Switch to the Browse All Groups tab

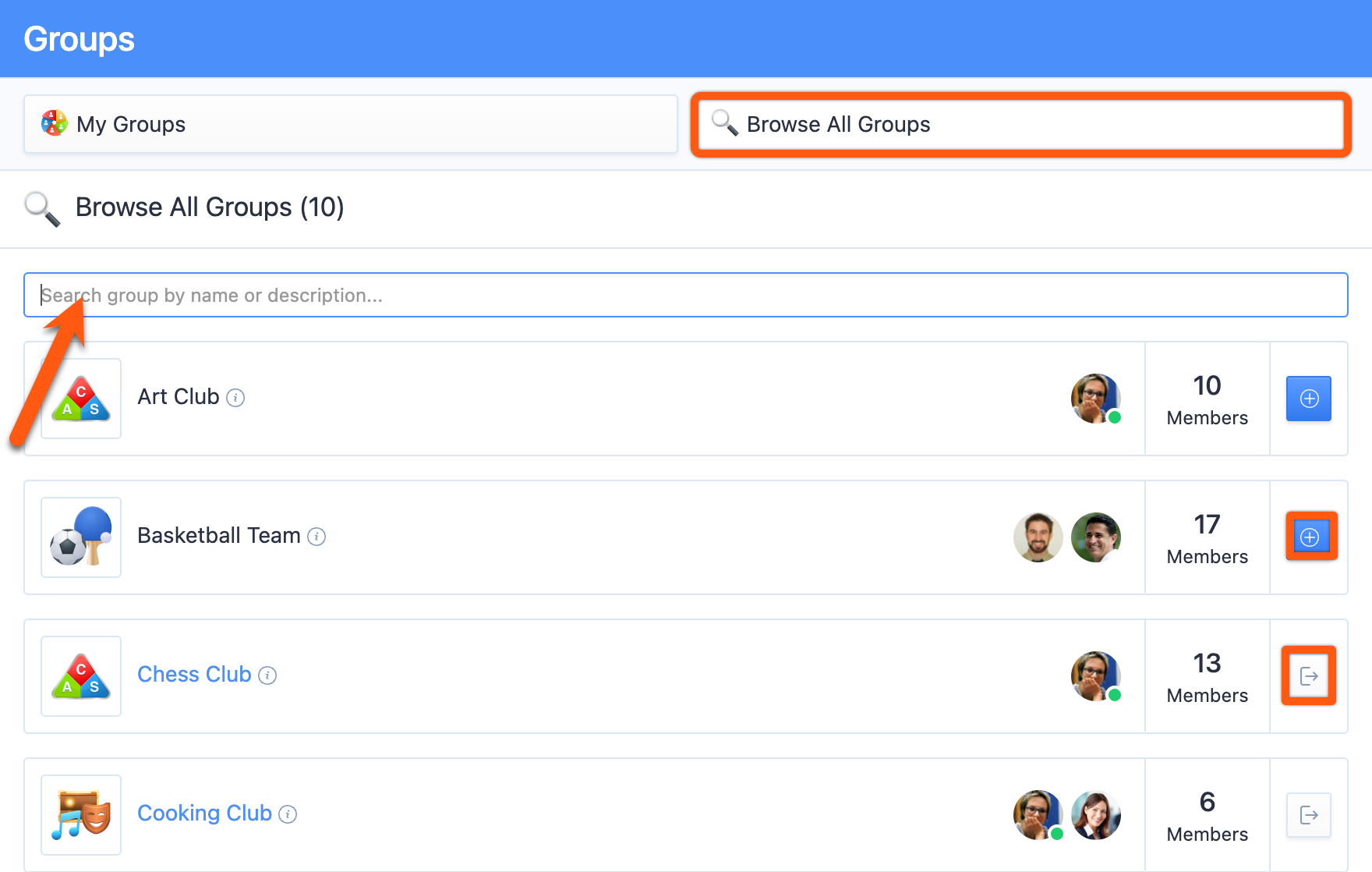click(x=1021, y=124)
